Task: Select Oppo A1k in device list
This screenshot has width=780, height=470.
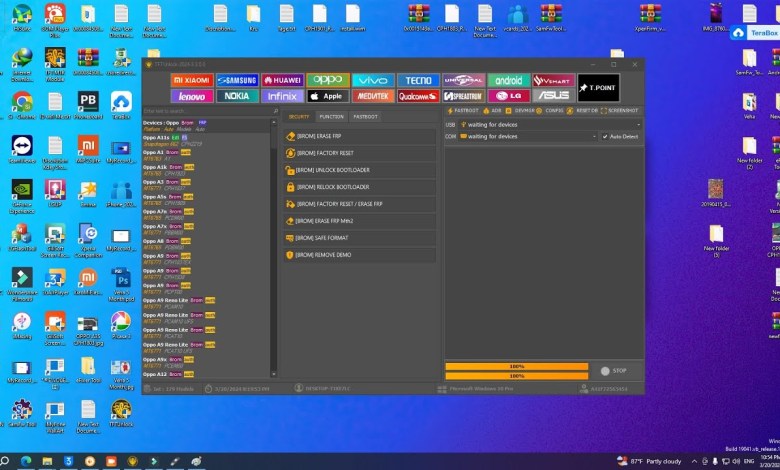Action: 206,170
